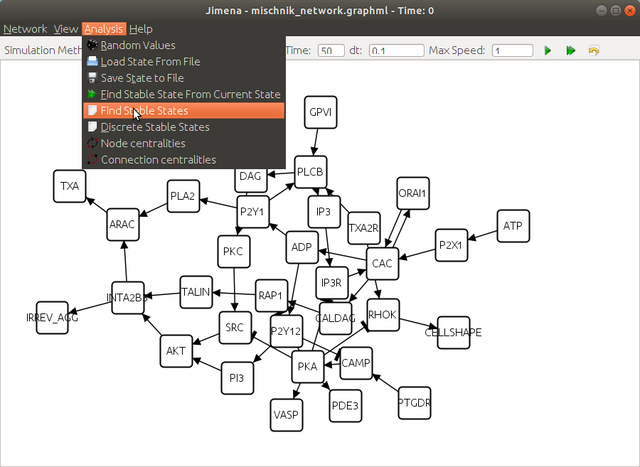Viewport: 640px width, 467px height.
Task: Select the DAG node
Action: point(251,180)
